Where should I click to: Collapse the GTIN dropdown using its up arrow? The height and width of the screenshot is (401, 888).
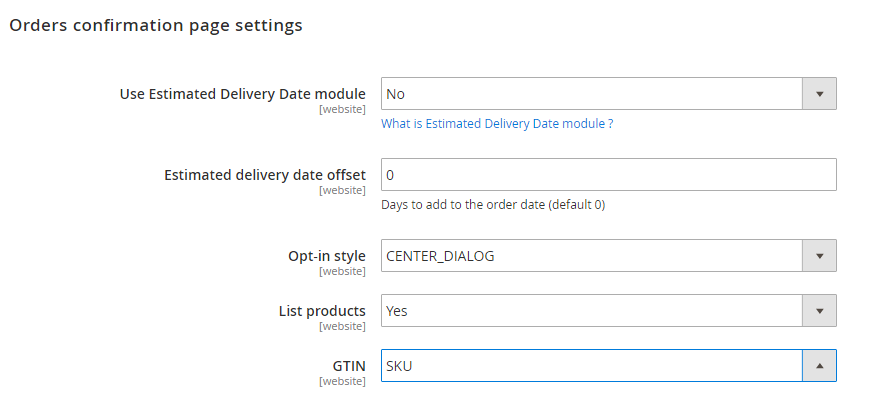819,366
